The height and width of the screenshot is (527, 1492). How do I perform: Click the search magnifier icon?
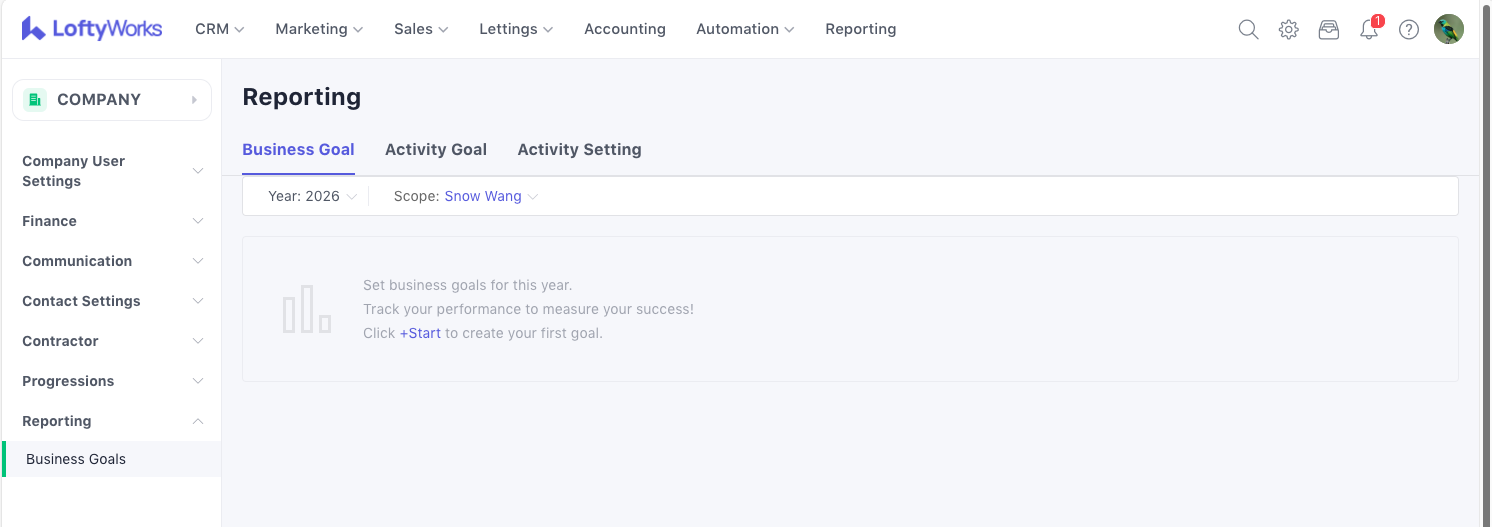[1248, 29]
